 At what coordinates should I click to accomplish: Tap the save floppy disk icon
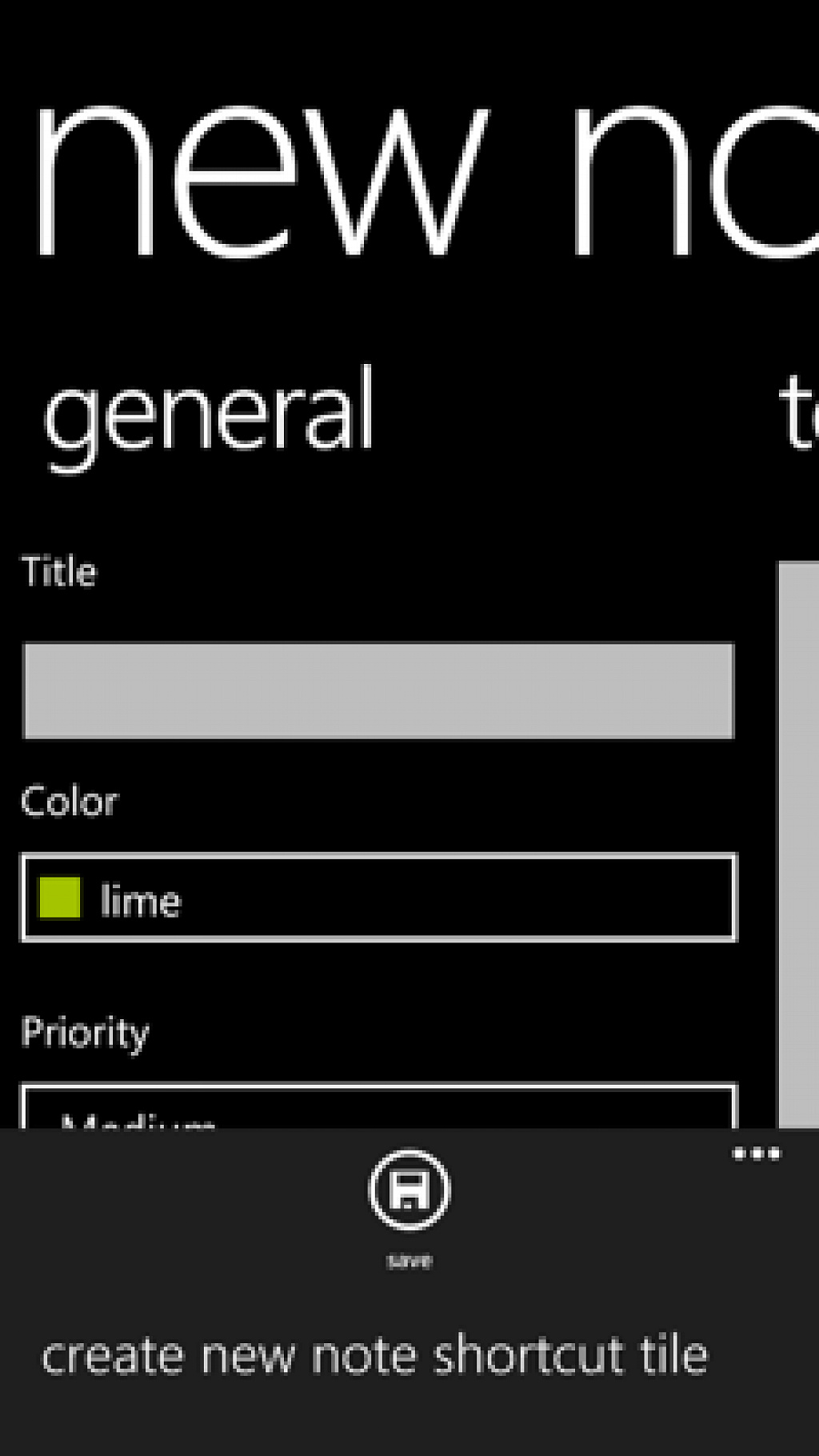pos(409,1190)
